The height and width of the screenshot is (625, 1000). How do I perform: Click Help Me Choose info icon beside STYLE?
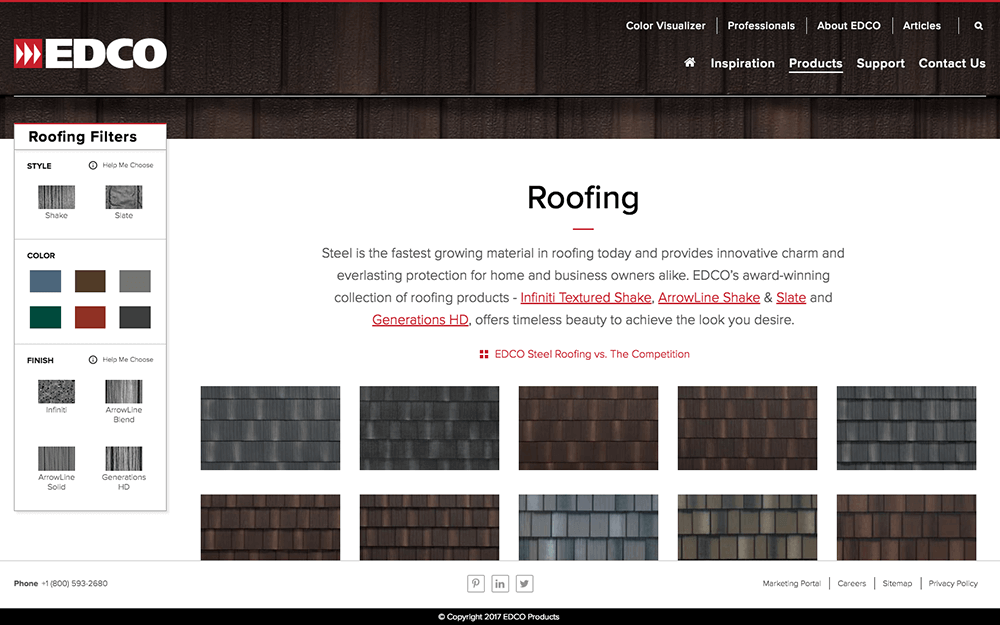click(x=93, y=165)
